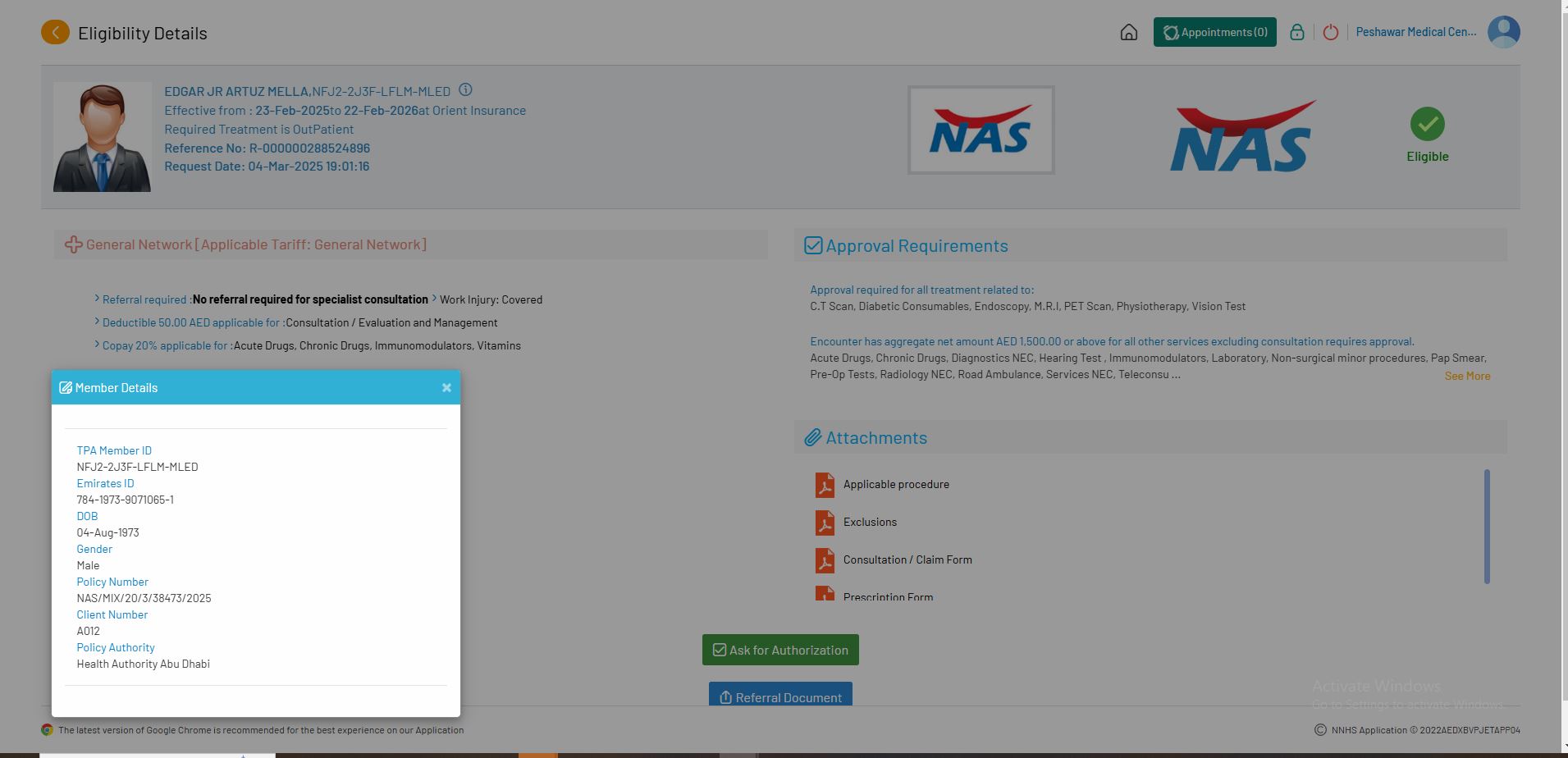Click the Applicable procedure attachment name
1568x758 pixels.
[896, 484]
